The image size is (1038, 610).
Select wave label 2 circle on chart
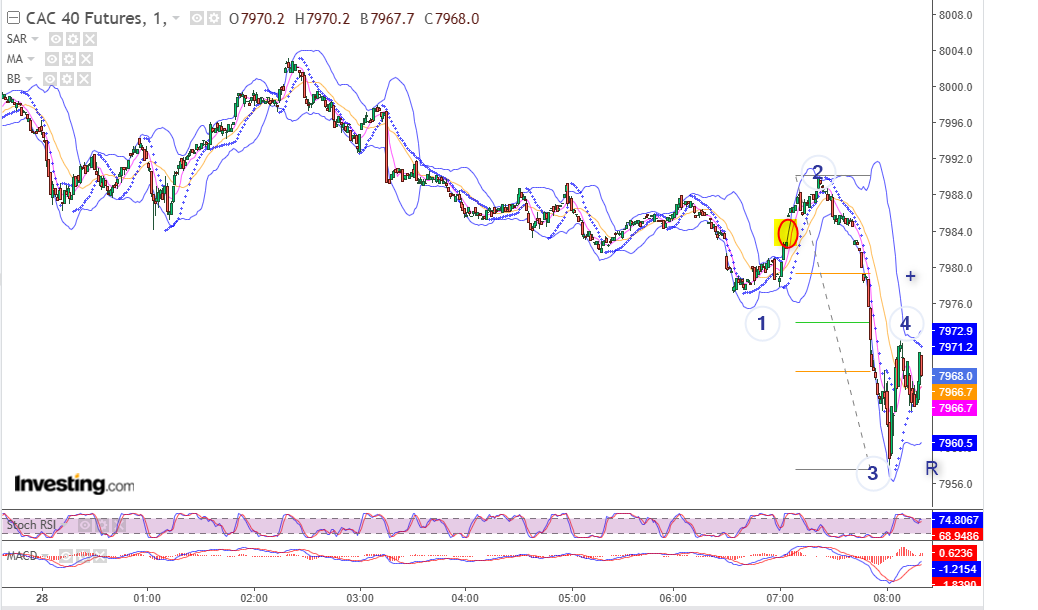818,172
